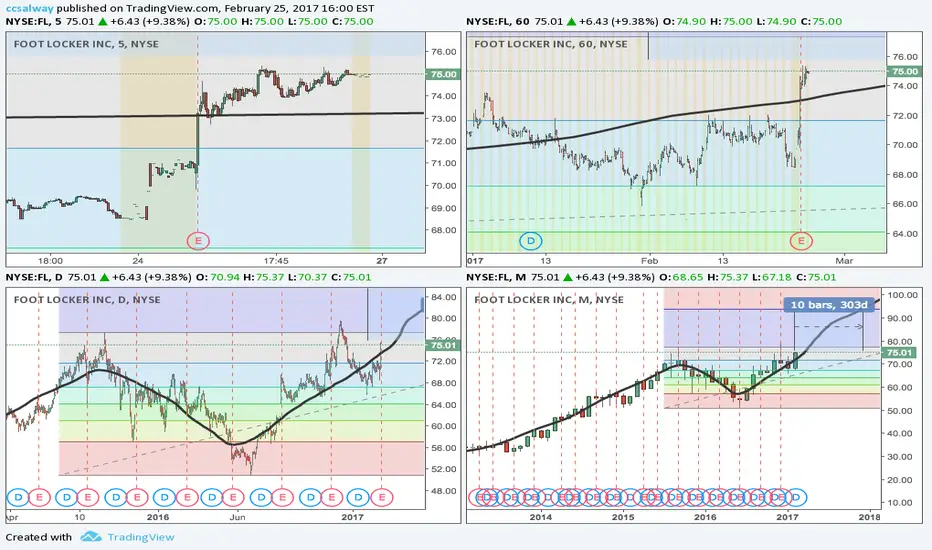Click the '10 bars, 303d' measurement label
Screen dimensions: 932x550
click(x=829, y=304)
